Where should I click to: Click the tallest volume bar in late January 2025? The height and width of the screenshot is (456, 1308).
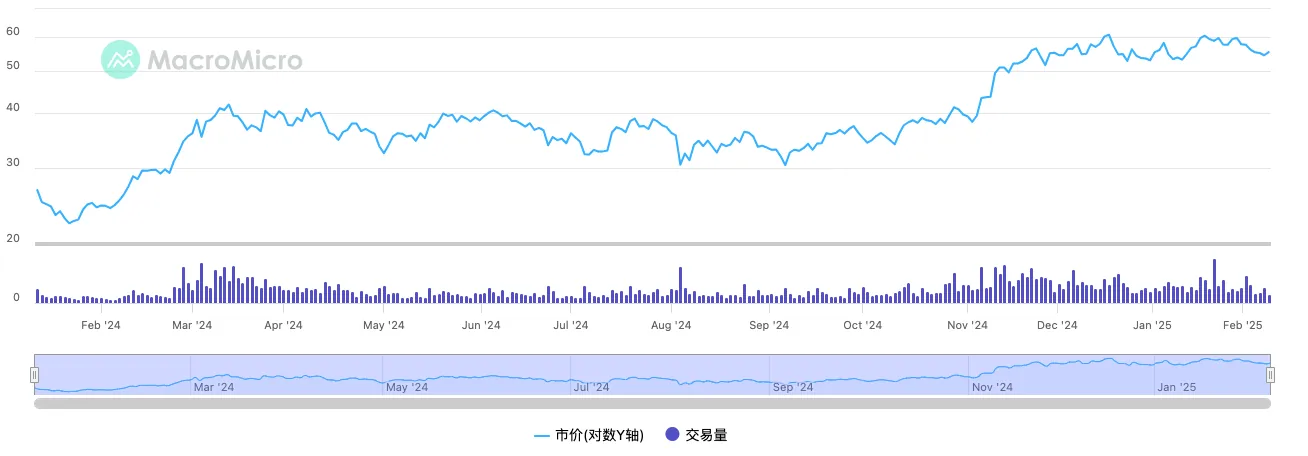(1214, 281)
